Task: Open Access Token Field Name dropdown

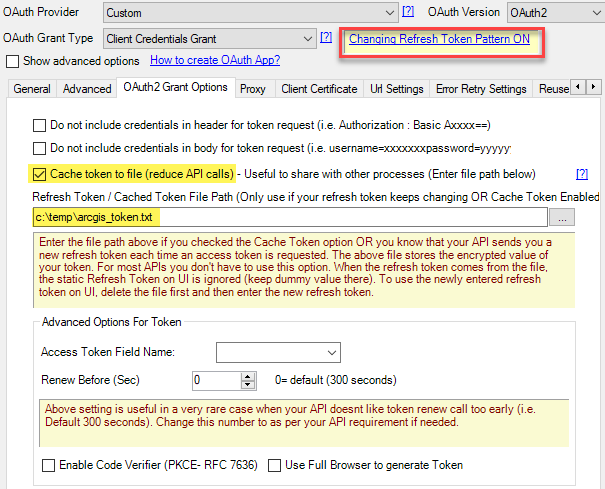Action: point(331,353)
